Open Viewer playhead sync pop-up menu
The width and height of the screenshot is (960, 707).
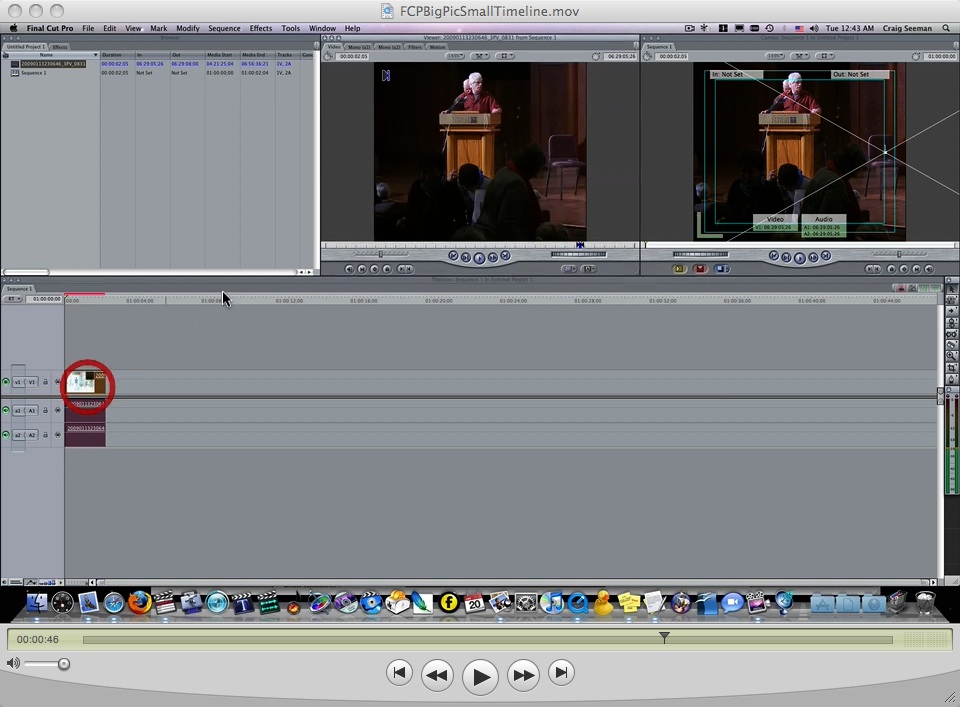tap(479, 56)
